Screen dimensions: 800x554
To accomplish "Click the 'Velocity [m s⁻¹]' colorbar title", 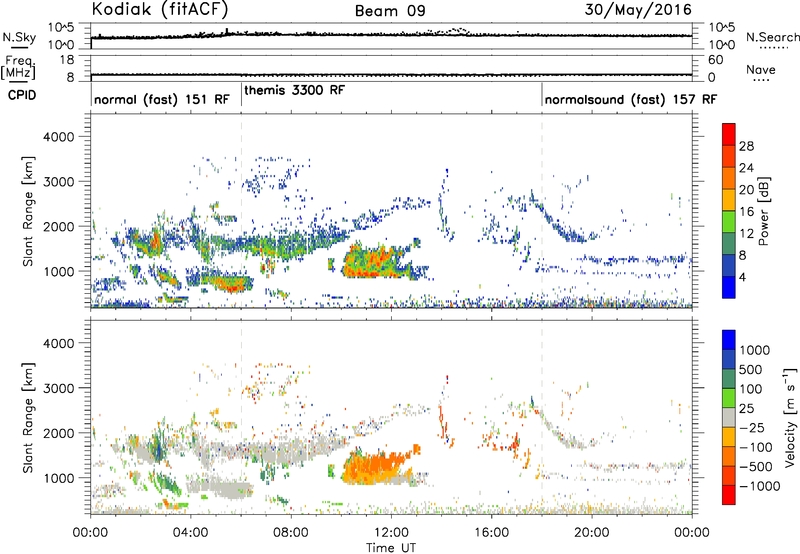I will [790, 417].
